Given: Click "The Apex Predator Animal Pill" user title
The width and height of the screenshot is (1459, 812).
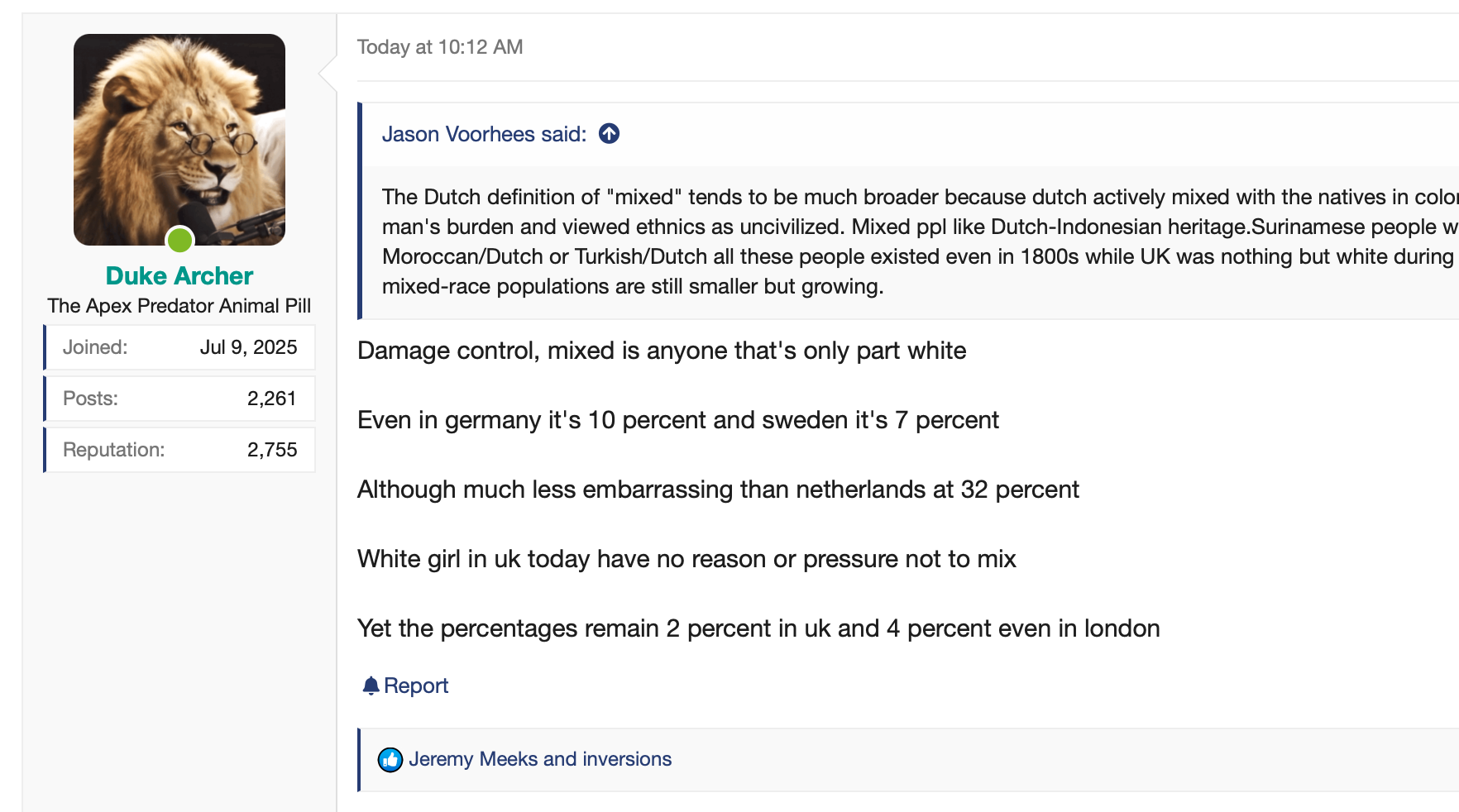Looking at the screenshot, I should (x=179, y=306).
